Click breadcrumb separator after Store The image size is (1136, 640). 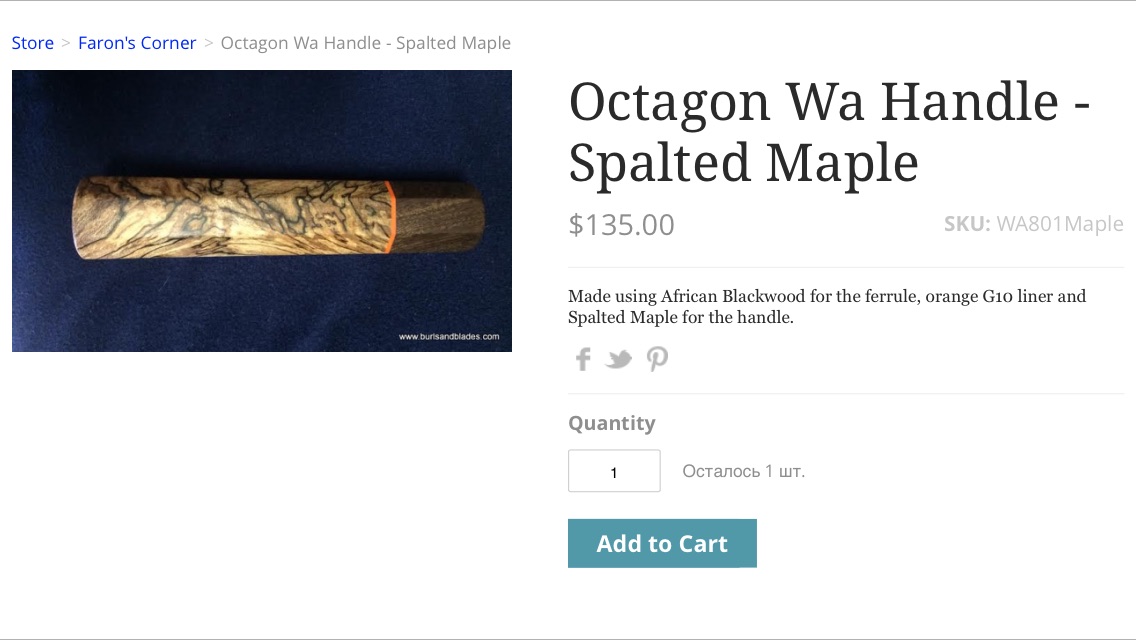pos(66,43)
